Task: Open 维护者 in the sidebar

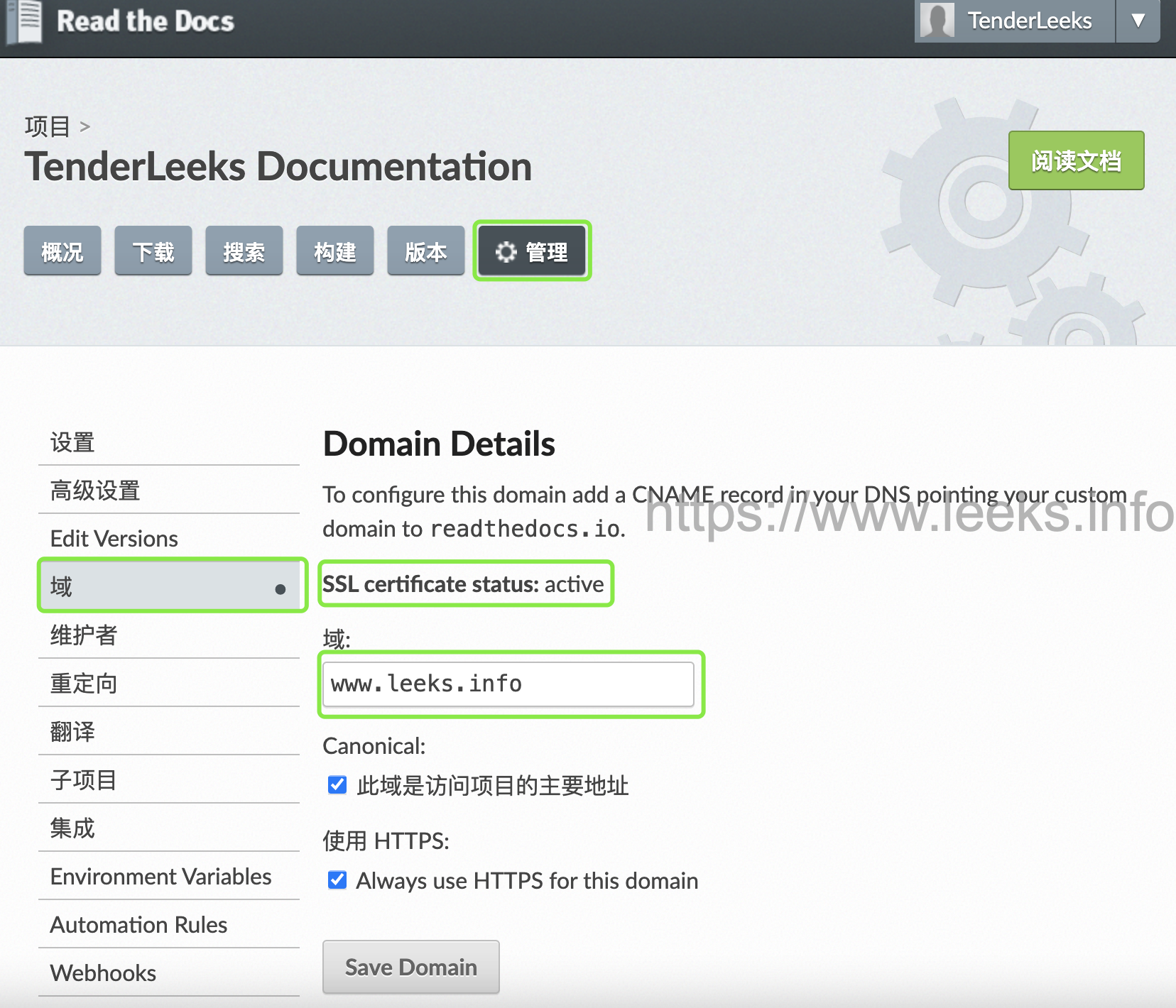Action: tap(169, 635)
